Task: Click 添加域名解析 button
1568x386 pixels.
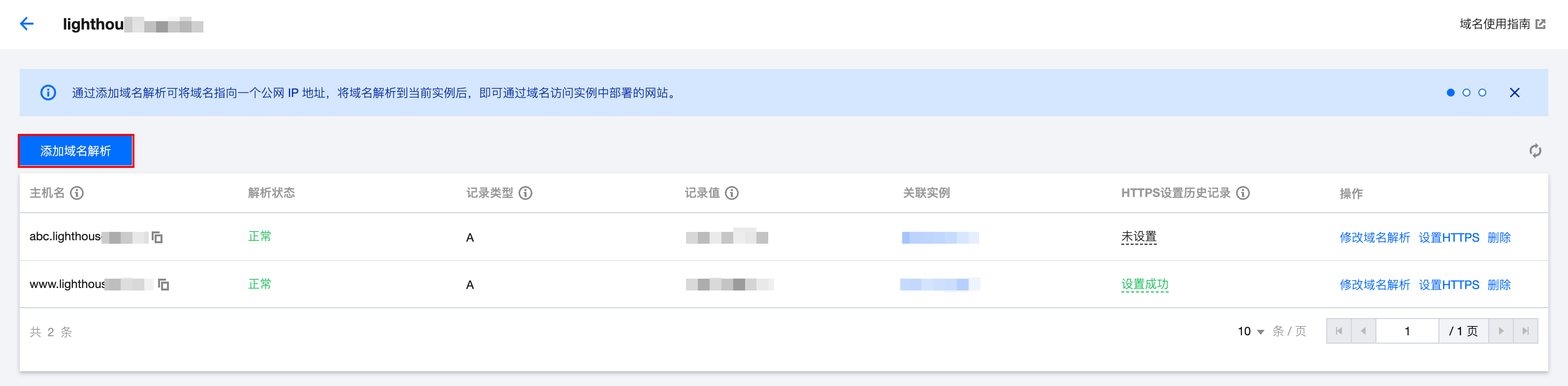Action: coord(75,151)
